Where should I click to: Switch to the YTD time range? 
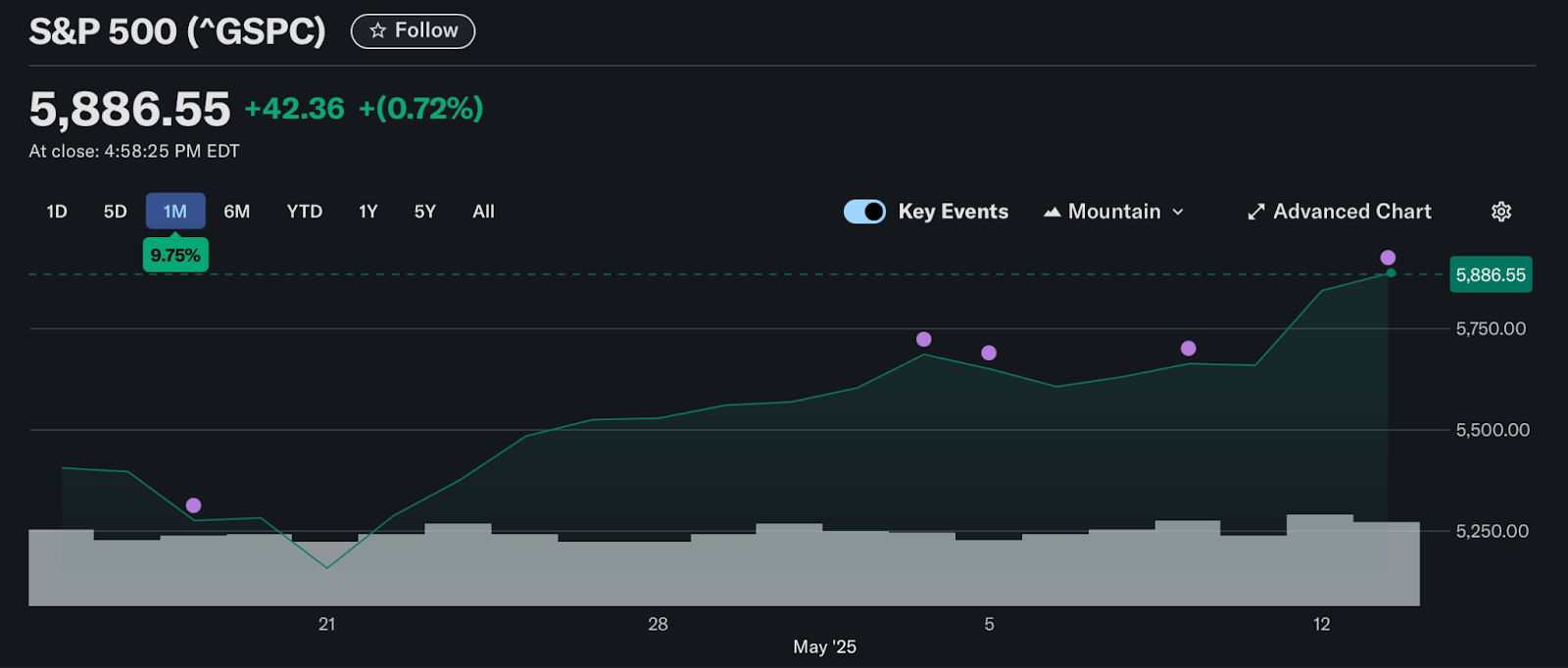304,212
